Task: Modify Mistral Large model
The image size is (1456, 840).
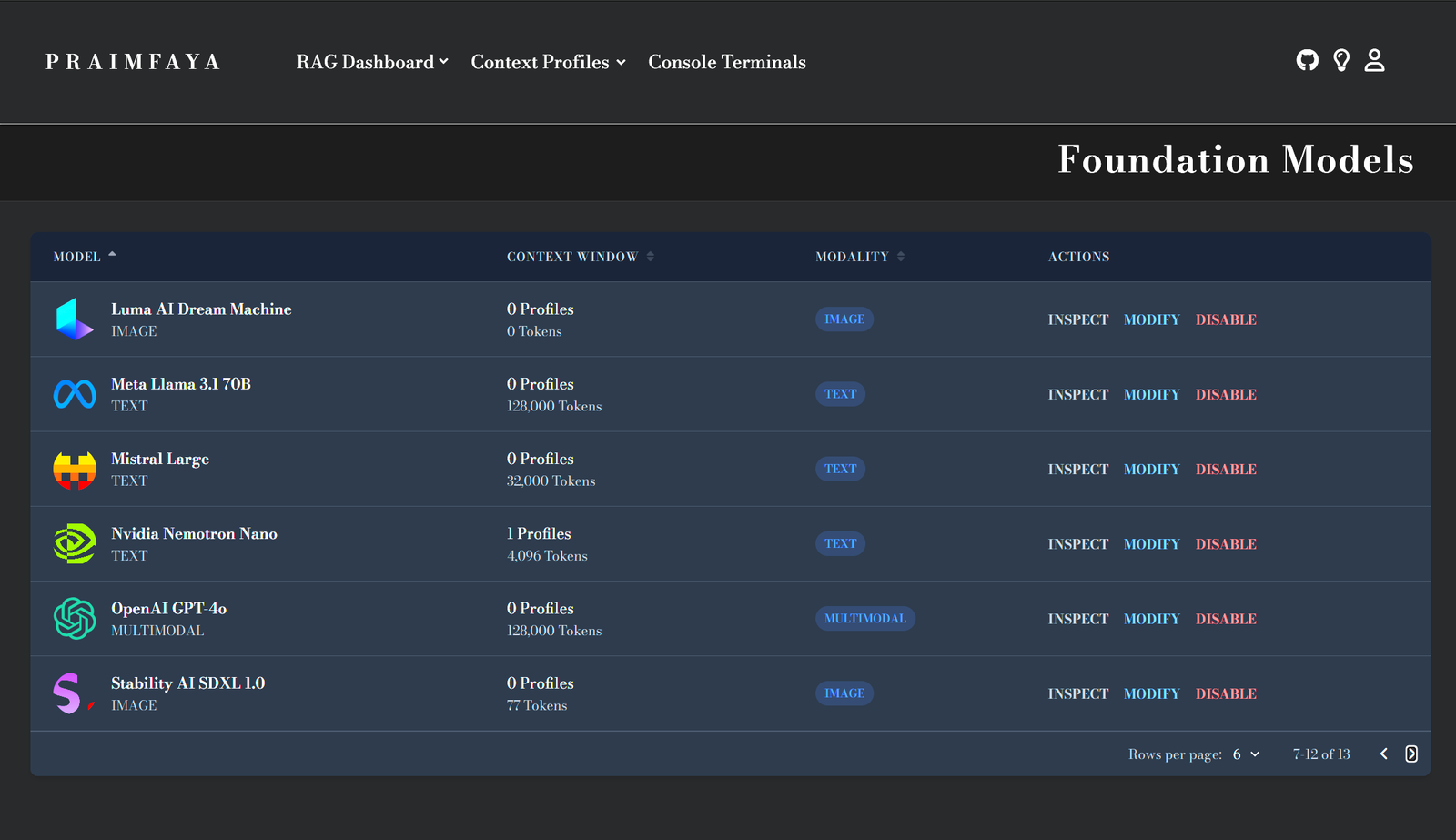Action: point(1151,470)
